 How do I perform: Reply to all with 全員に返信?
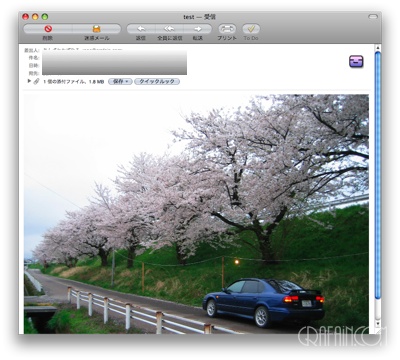coord(169,29)
